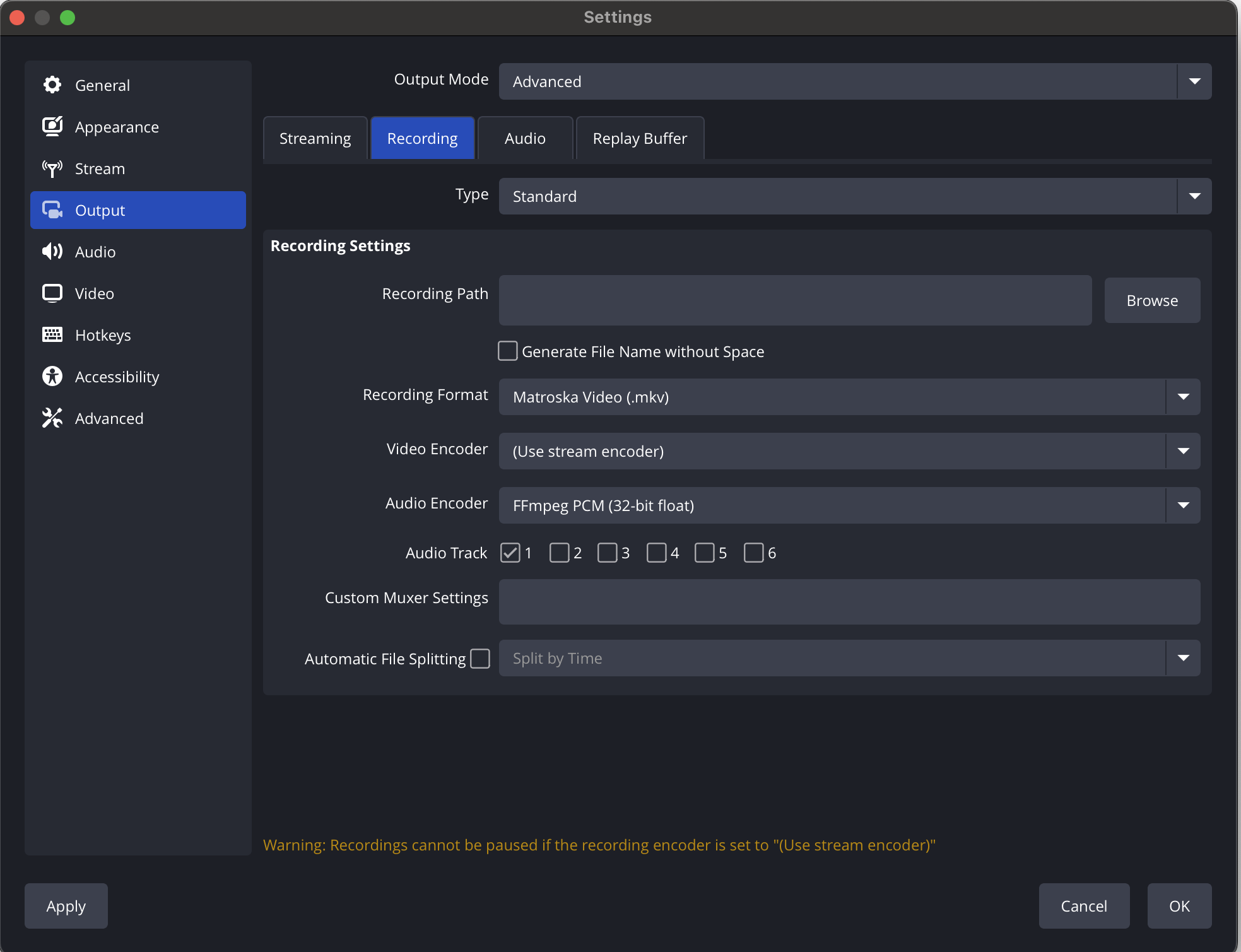Click the Settings window title
Image resolution: width=1241 pixels, height=952 pixels.
pyautogui.click(x=618, y=17)
